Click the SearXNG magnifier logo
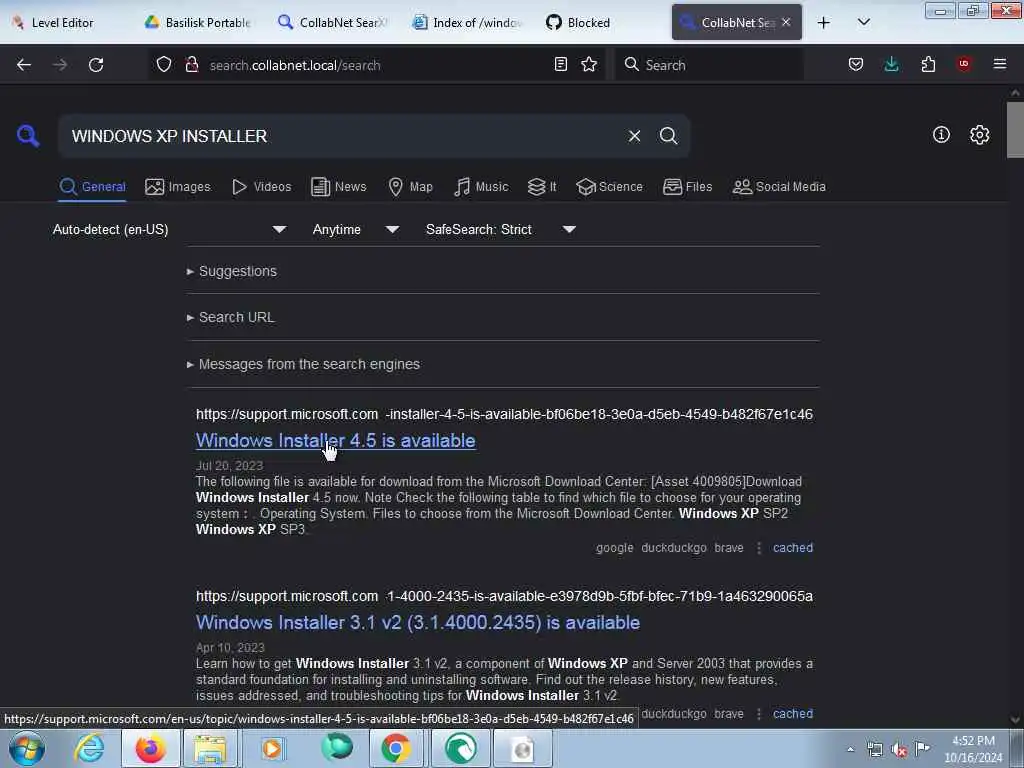 tap(27, 136)
